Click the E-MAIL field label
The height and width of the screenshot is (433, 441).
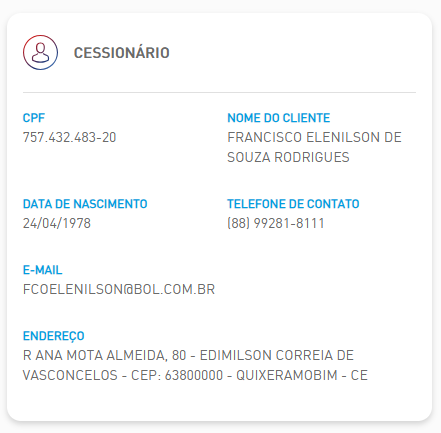[x=42, y=270]
